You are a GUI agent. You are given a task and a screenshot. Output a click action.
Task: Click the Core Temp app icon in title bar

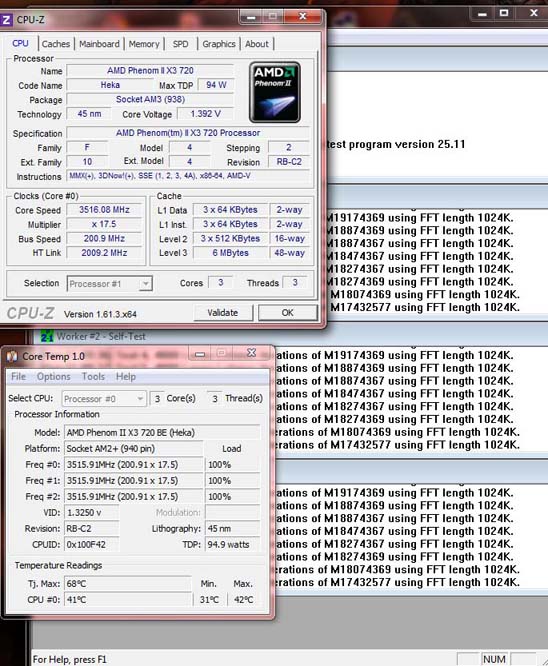12,356
